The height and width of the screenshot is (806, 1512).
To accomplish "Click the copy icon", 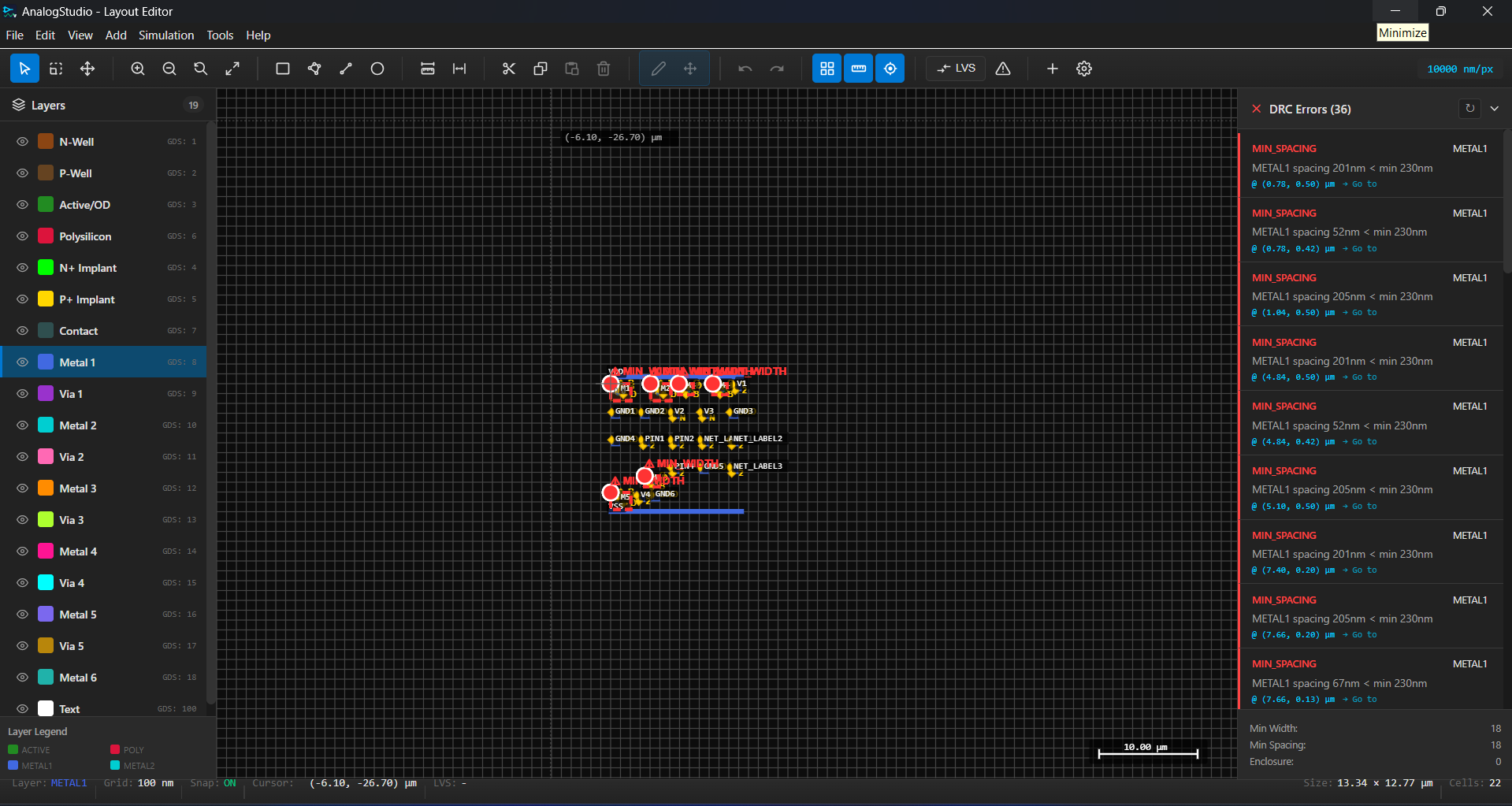I will point(541,69).
